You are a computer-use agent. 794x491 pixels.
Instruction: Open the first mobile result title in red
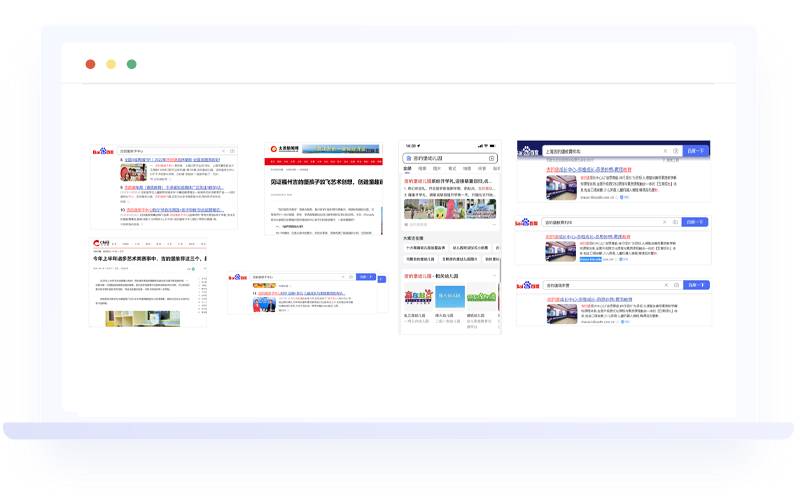coord(447,181)
